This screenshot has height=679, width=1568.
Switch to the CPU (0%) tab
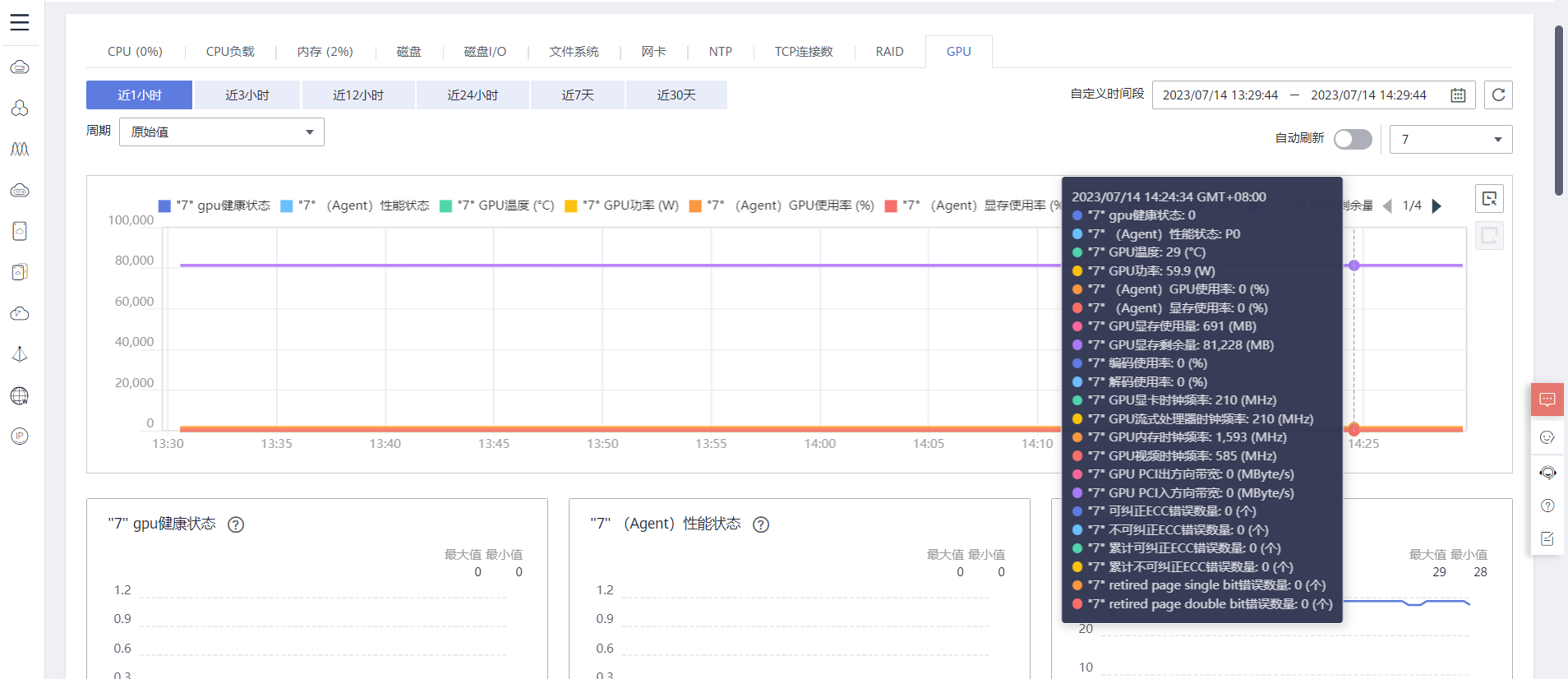coord(135,51)
